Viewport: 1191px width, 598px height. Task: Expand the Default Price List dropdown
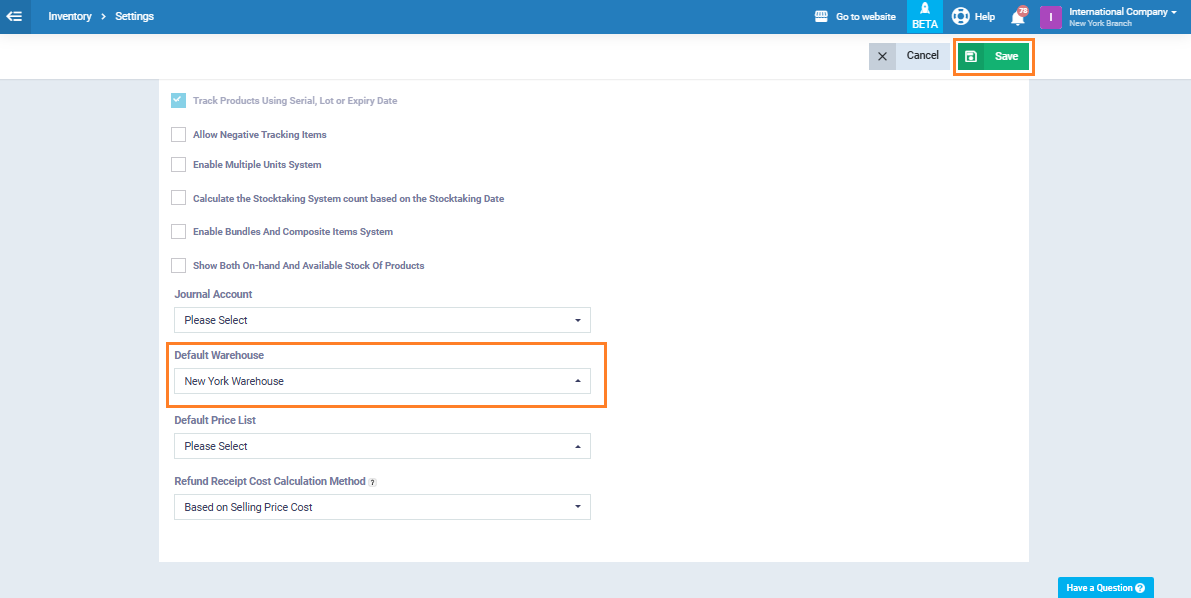tap(382, 446)
